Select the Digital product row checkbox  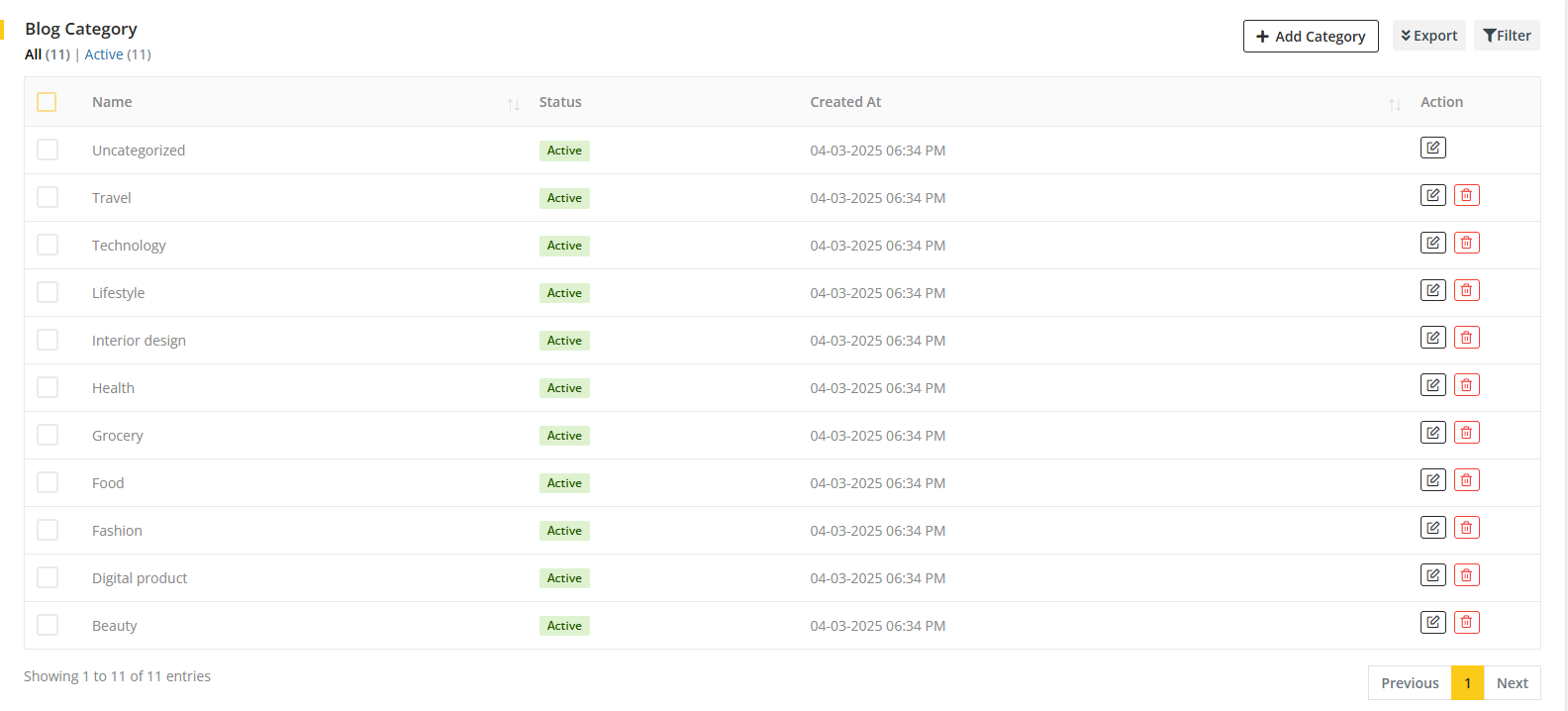tap(48, 577)
